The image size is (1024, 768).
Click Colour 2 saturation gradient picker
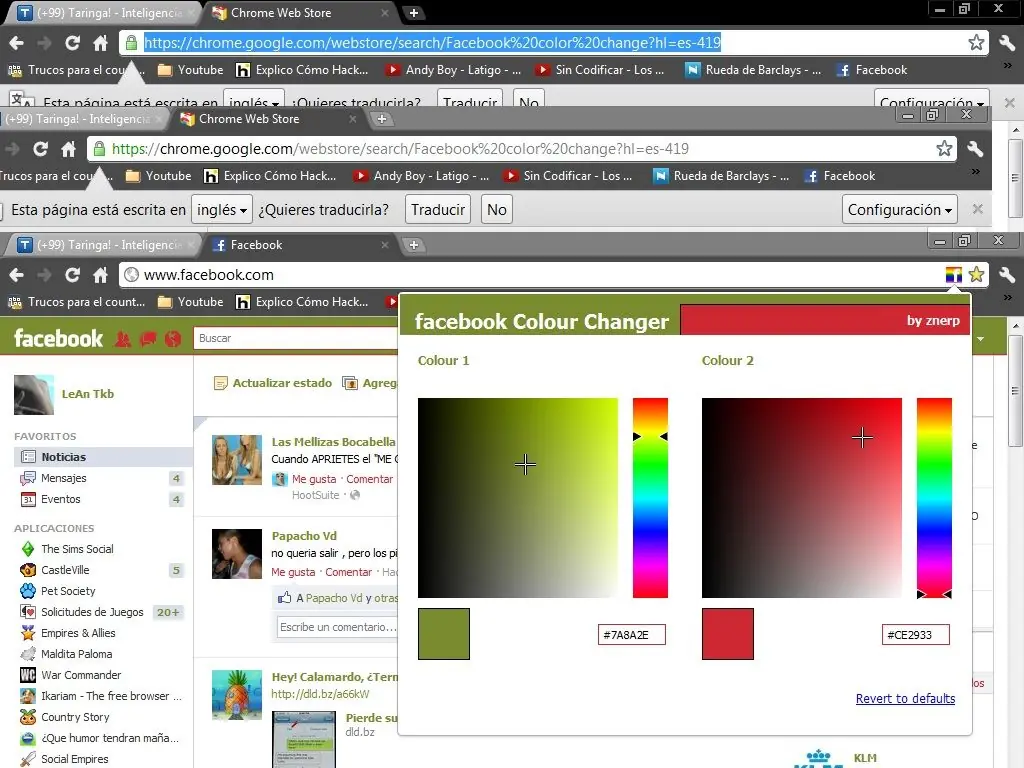(x=801, y=498)
